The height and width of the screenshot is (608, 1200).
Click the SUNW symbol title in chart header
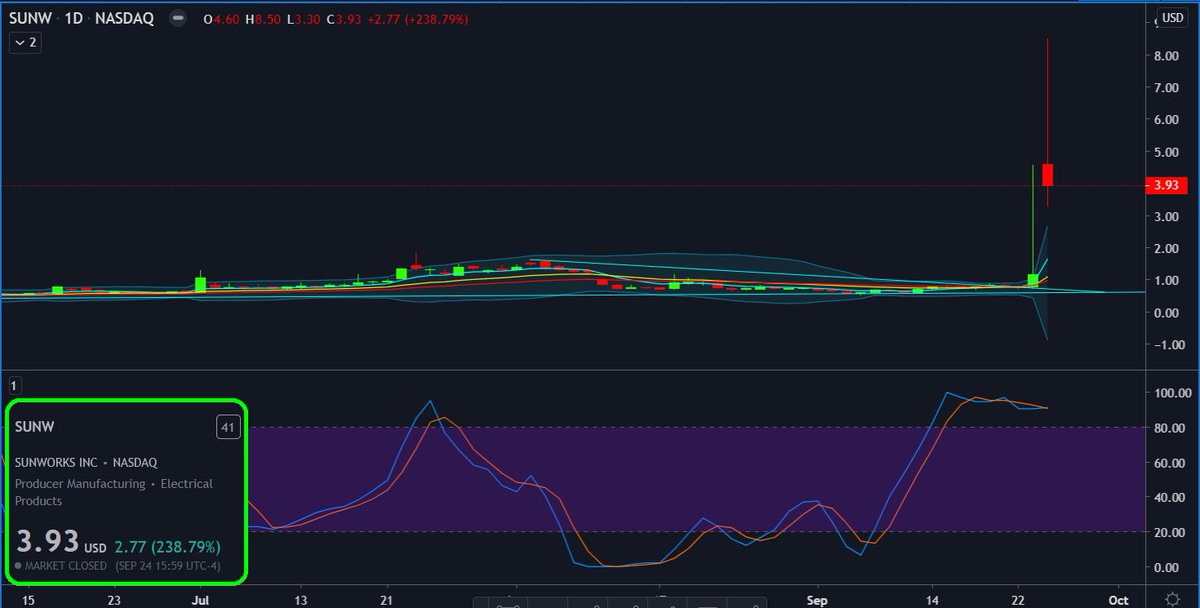tap(32, 19)
